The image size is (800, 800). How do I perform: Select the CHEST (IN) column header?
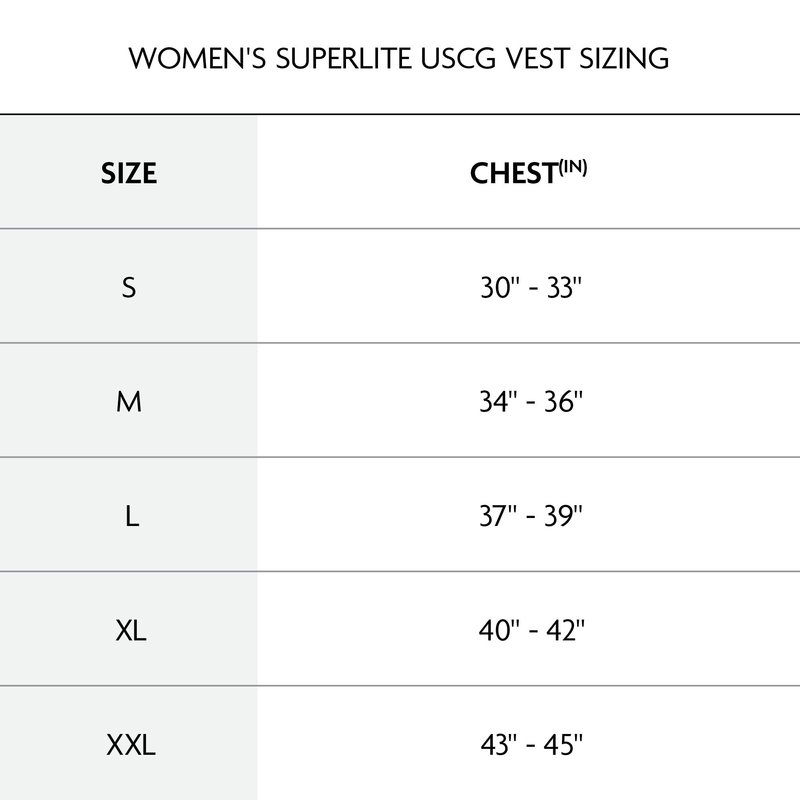[528, 172]
